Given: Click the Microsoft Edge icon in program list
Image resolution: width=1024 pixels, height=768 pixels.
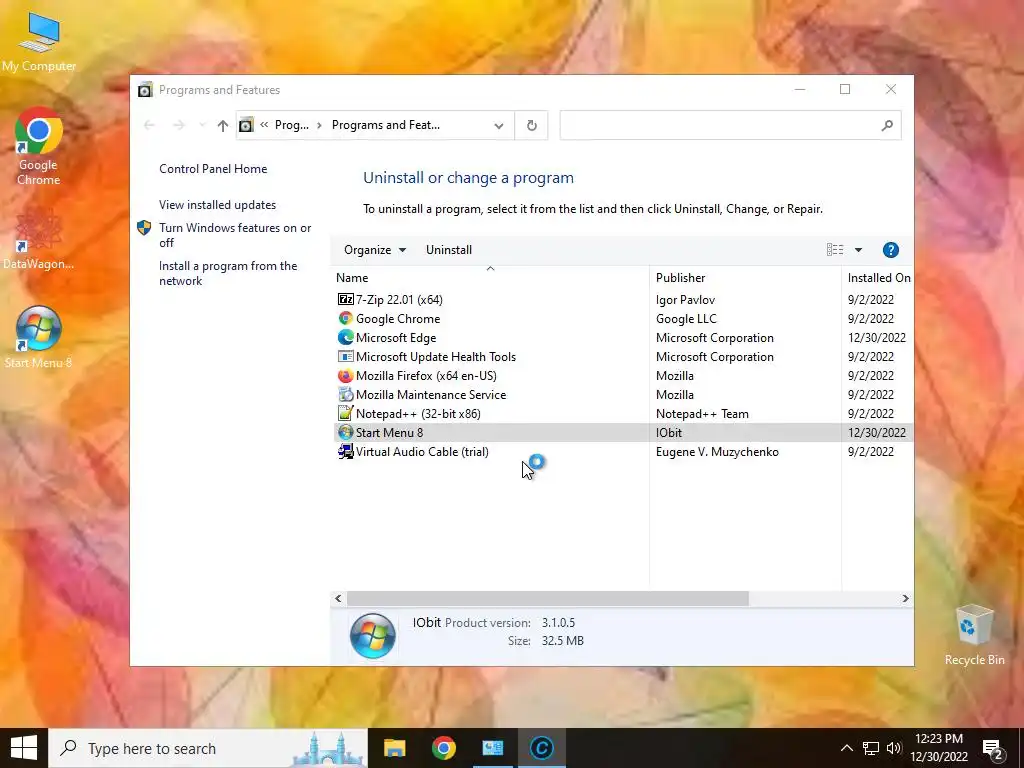Looking at the screenshot, I should tap(345, 337).
